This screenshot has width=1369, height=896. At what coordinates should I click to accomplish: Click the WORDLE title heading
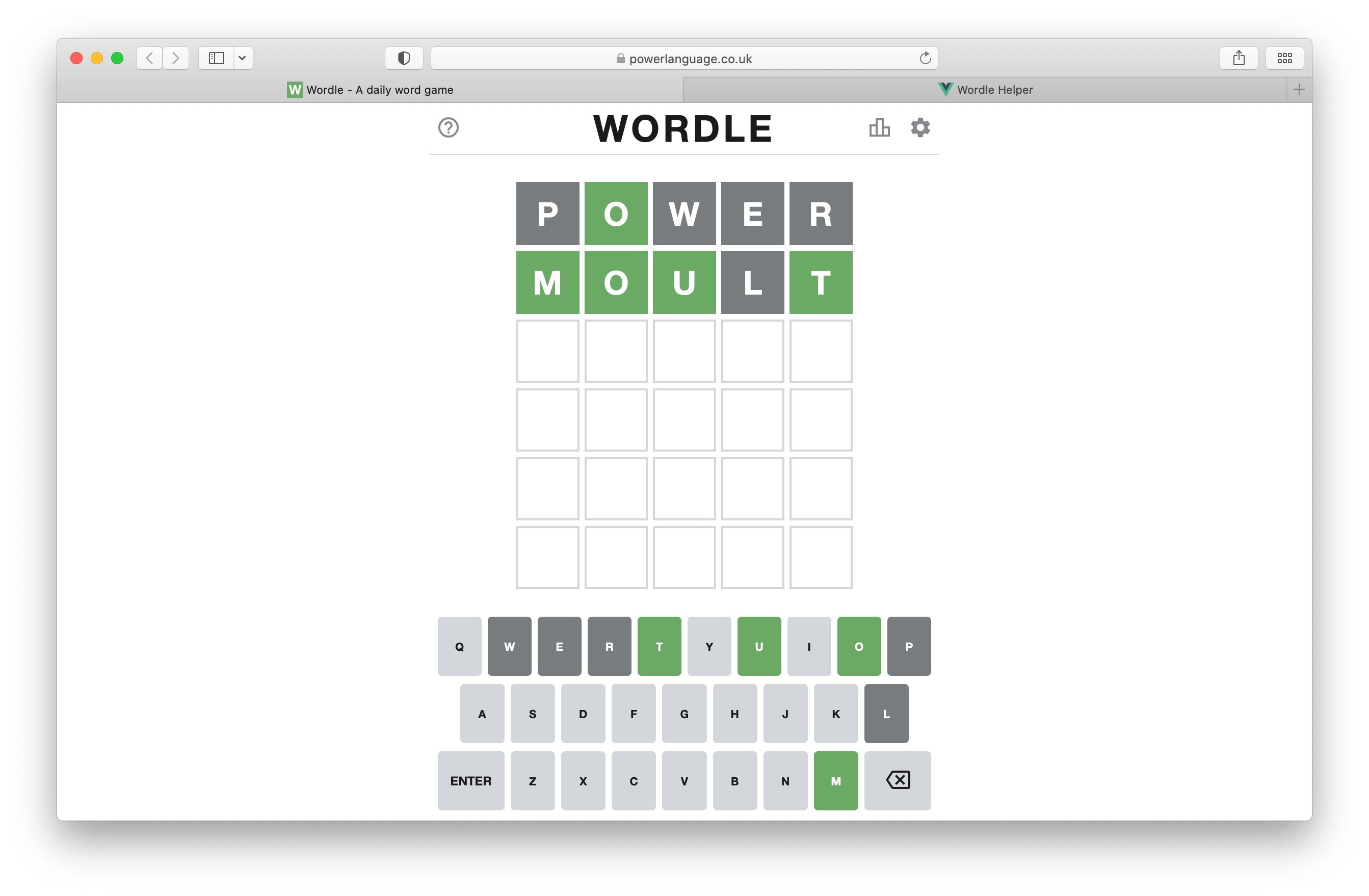683,128
